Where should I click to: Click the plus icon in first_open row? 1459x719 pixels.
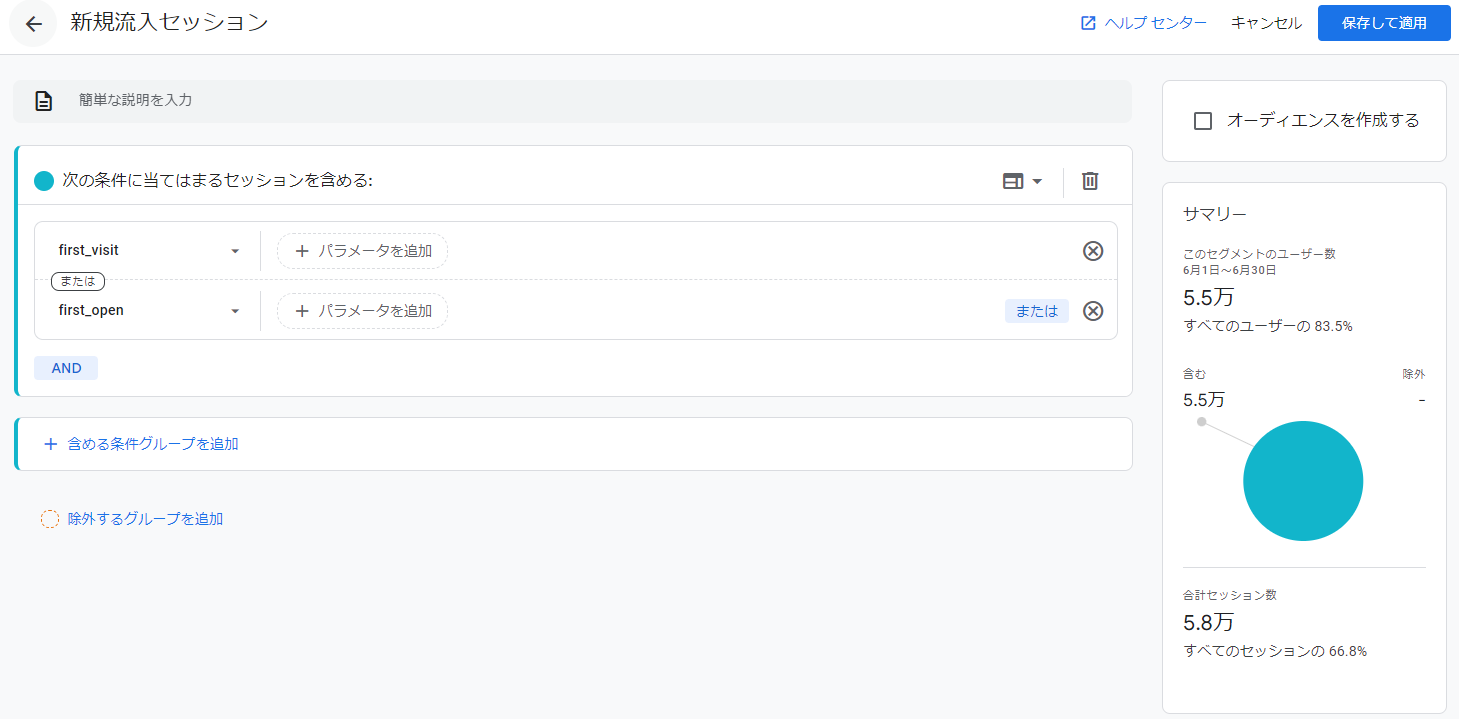pyautogui.click(x=302, y=311)
